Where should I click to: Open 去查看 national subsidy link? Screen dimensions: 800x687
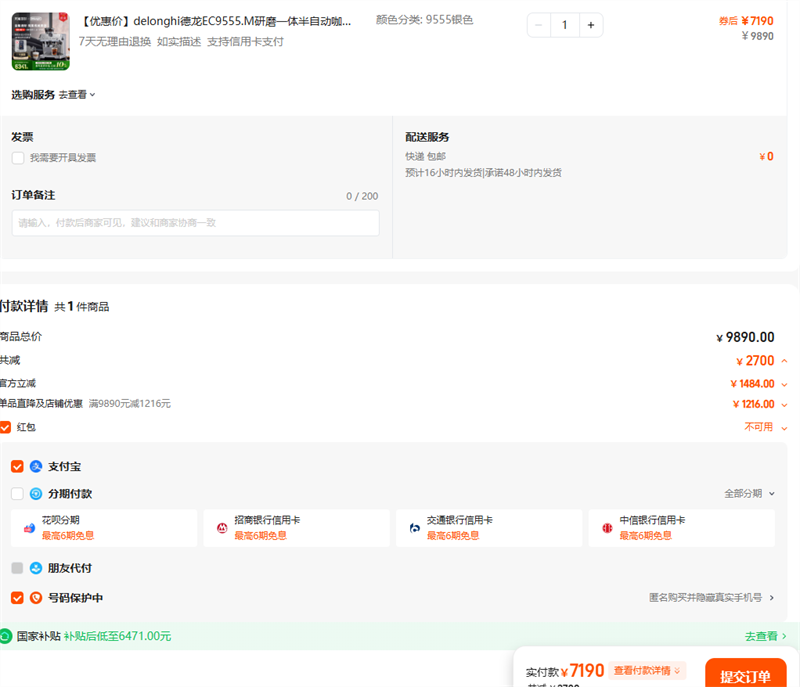(765, 636)
